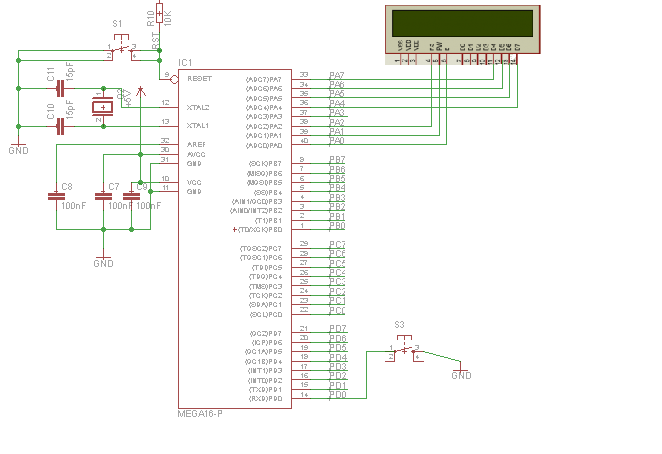Click the 15pF value of C10
The width and height of the screenshot is (662, 454).
click(x=70, y=109)
